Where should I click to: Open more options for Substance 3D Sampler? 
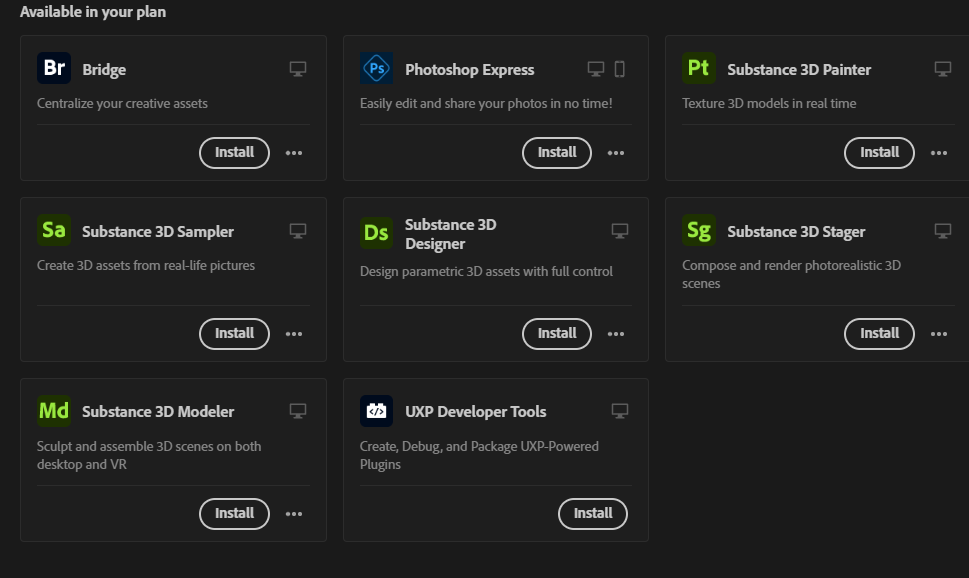(294, 334)
